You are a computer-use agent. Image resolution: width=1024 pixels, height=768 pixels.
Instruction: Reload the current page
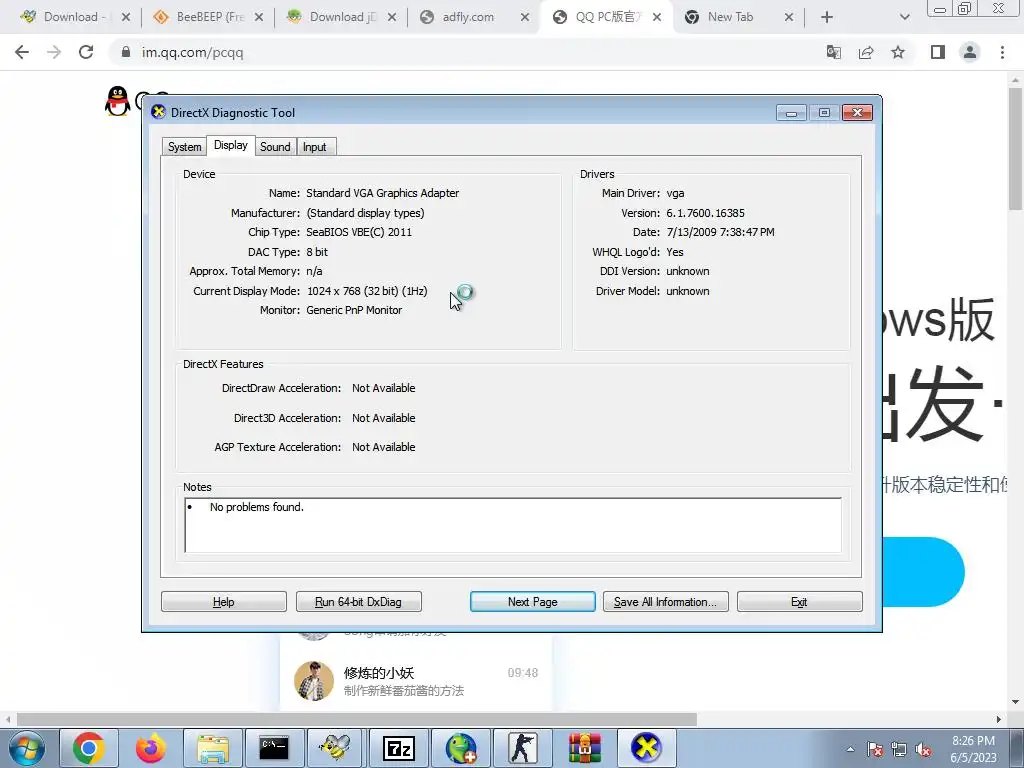(86, 52)
